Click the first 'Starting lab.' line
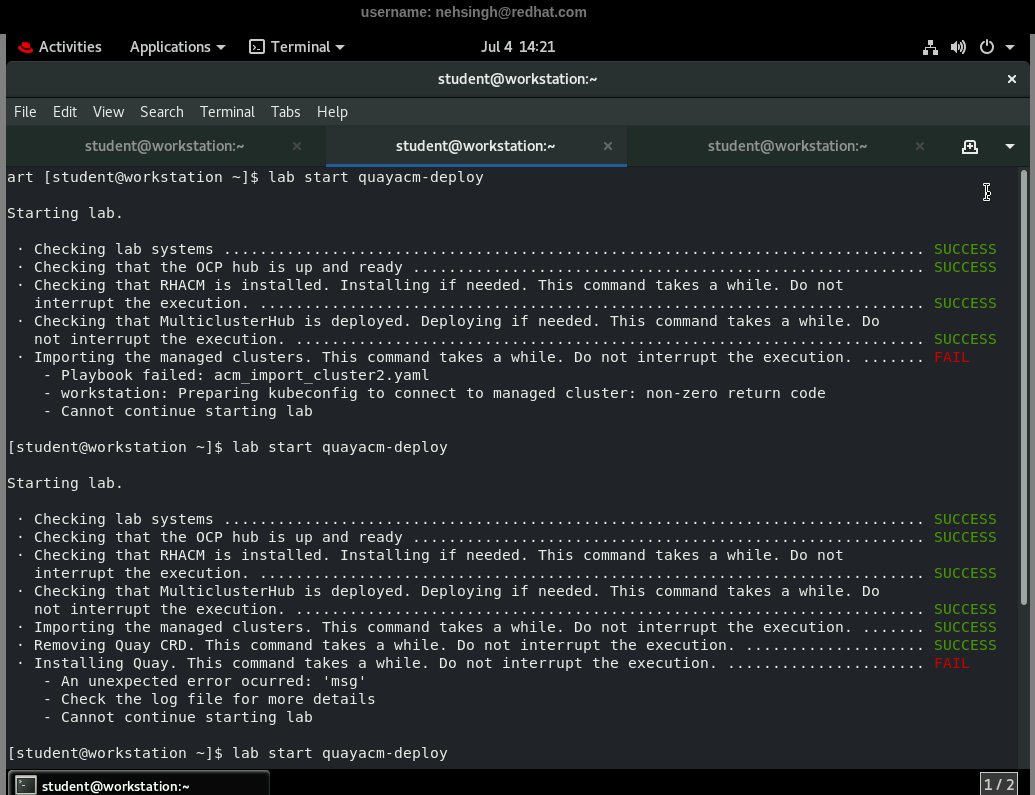 click(x=65, y=213)
